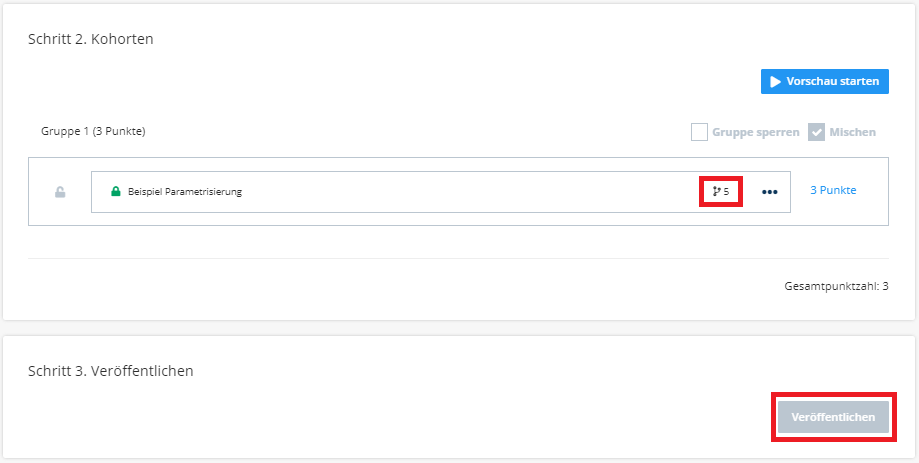Open the three-dot options menu for the question
919x463 pixels.
pyautogui.click(x=770, y=192)
